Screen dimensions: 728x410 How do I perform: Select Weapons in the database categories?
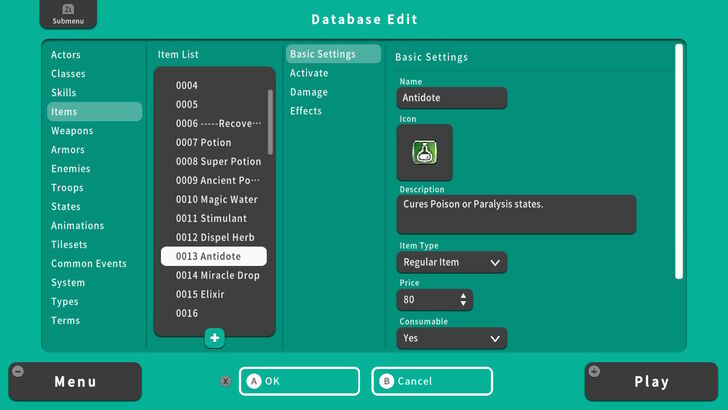(x=72, y=131)
